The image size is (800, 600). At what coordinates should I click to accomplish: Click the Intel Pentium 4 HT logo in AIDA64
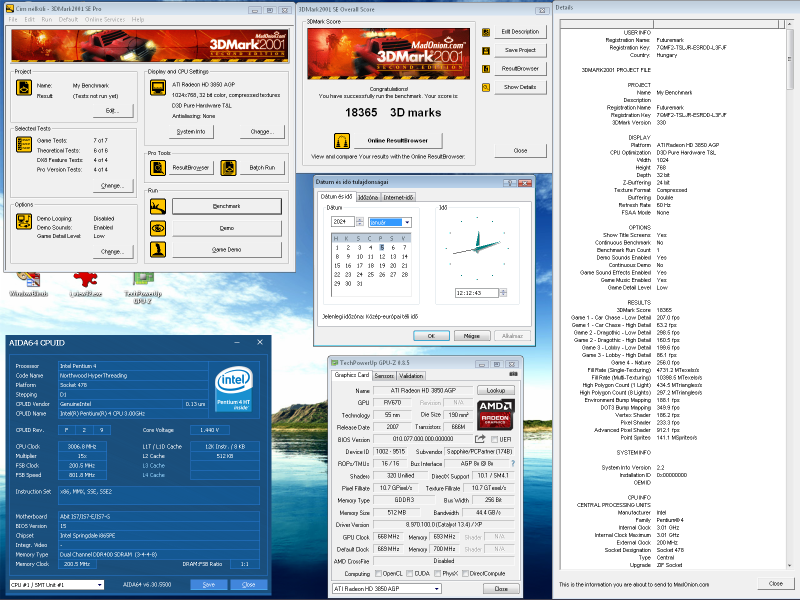click(234, 388)
